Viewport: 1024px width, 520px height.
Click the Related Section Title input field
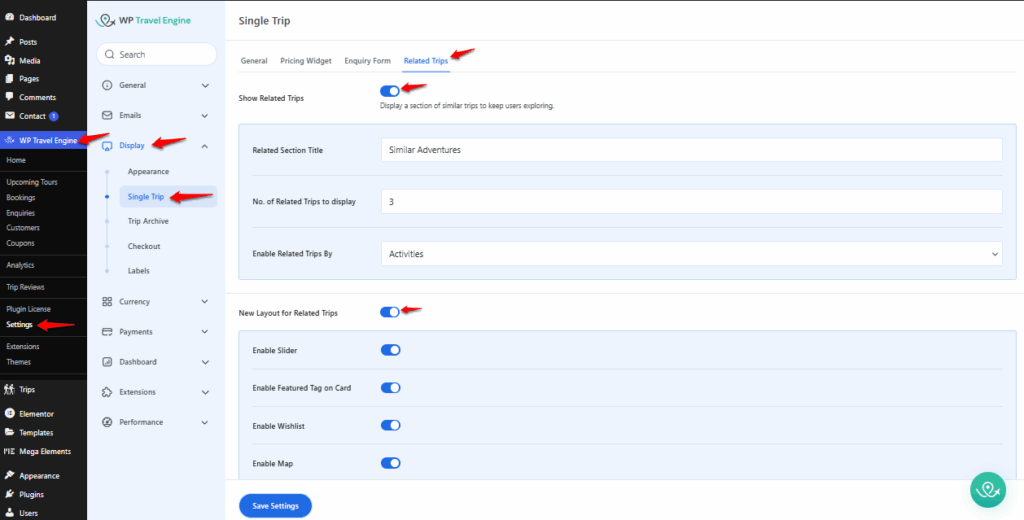click(x=691, y=150)
